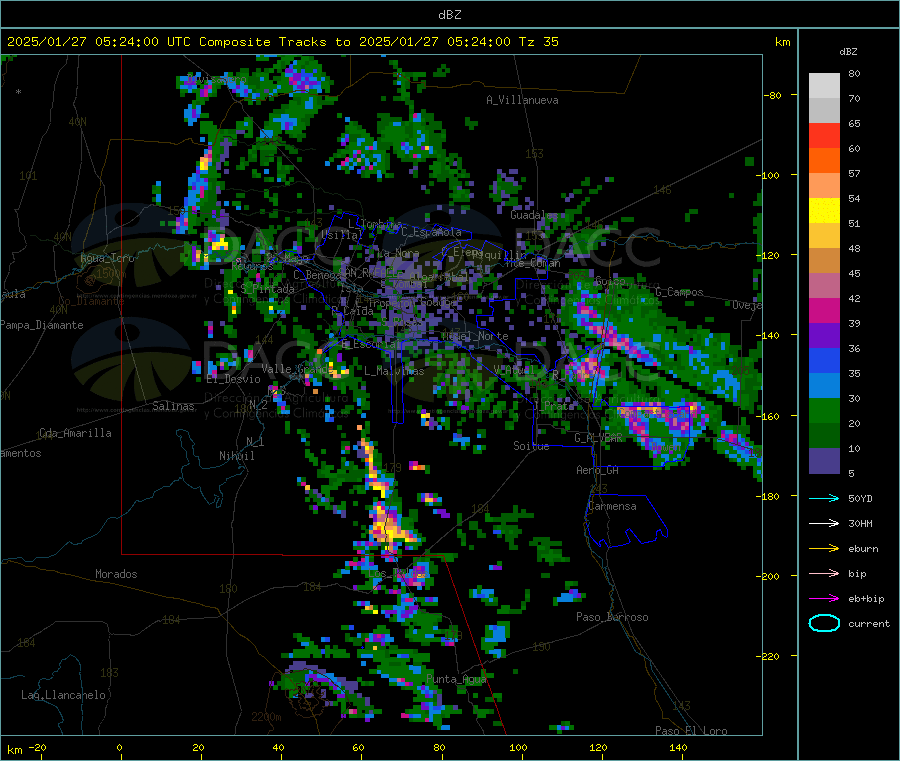The width and height of the screenshot is (900, 761).
Task: Click the '-220' tick on vertical axis
Action: 767,656
